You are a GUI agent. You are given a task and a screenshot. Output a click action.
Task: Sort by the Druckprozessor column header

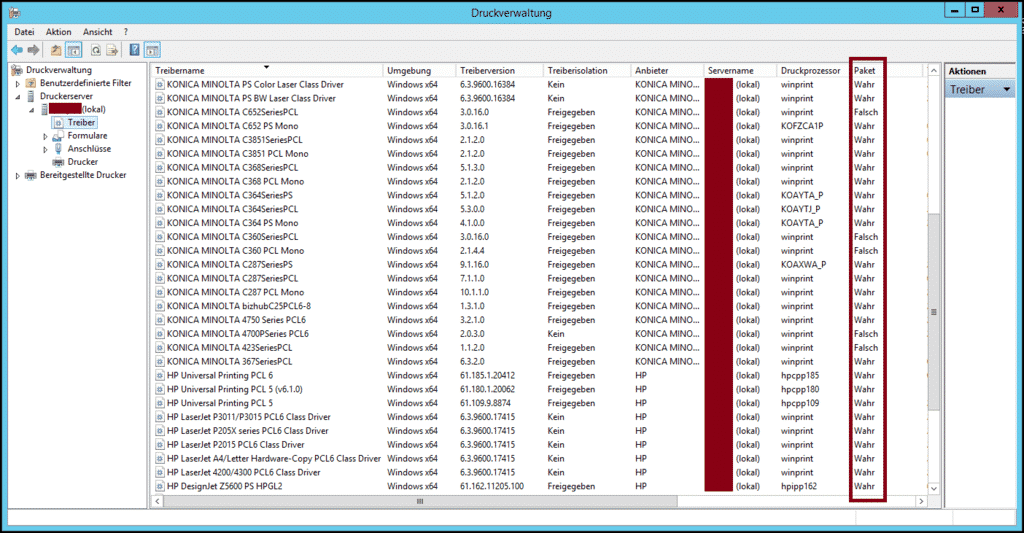coord(813,71)
